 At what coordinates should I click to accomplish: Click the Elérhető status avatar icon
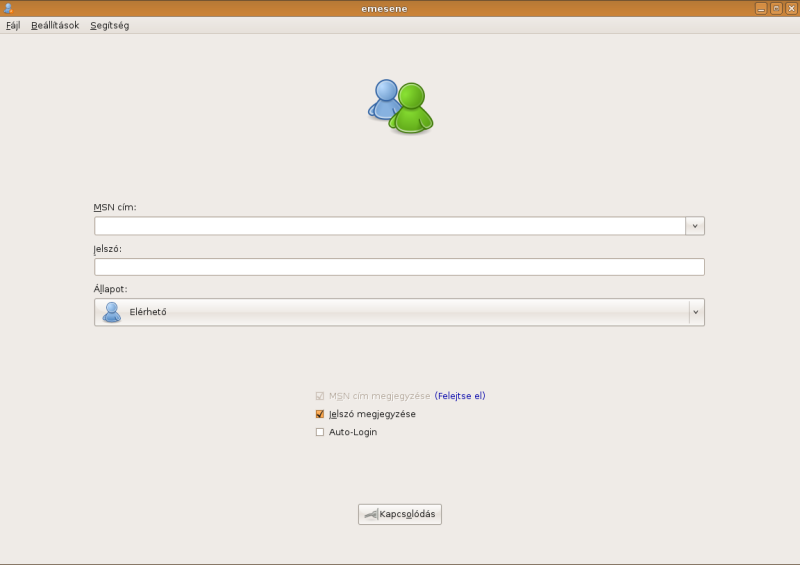[x=112, y=312]
